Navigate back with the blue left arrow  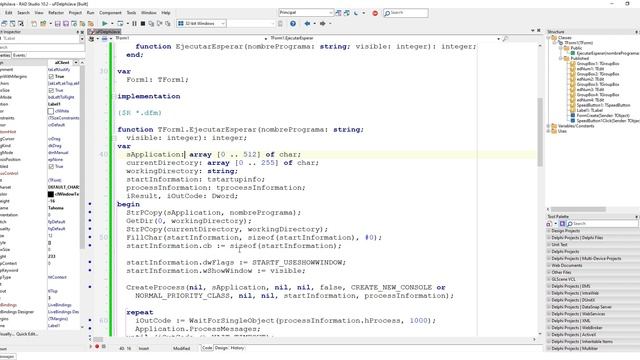307,24
